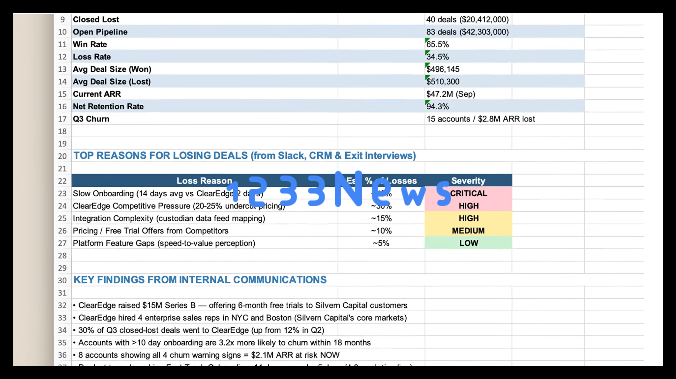Select the 'Win Rate' label cell

(x=205, y=44)
